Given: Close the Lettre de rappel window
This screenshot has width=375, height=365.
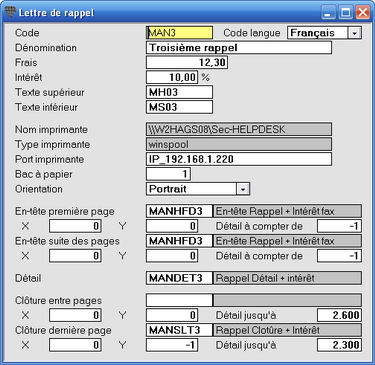Looking at the screenshot, I should tap(363, 13).
